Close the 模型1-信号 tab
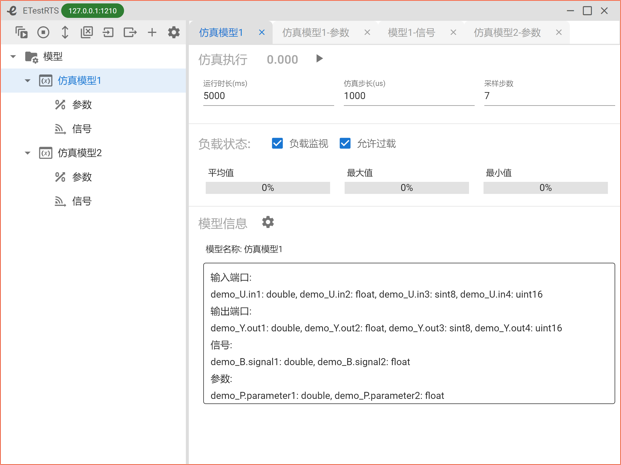The width and height of the screenshot is (621, 465). 453,32
